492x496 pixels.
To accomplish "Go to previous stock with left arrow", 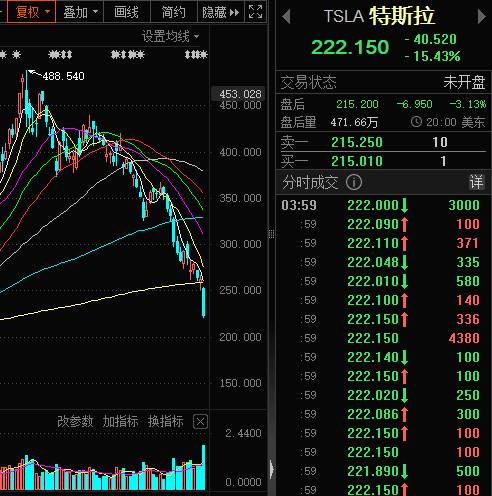I will click(x=286, y=17).
